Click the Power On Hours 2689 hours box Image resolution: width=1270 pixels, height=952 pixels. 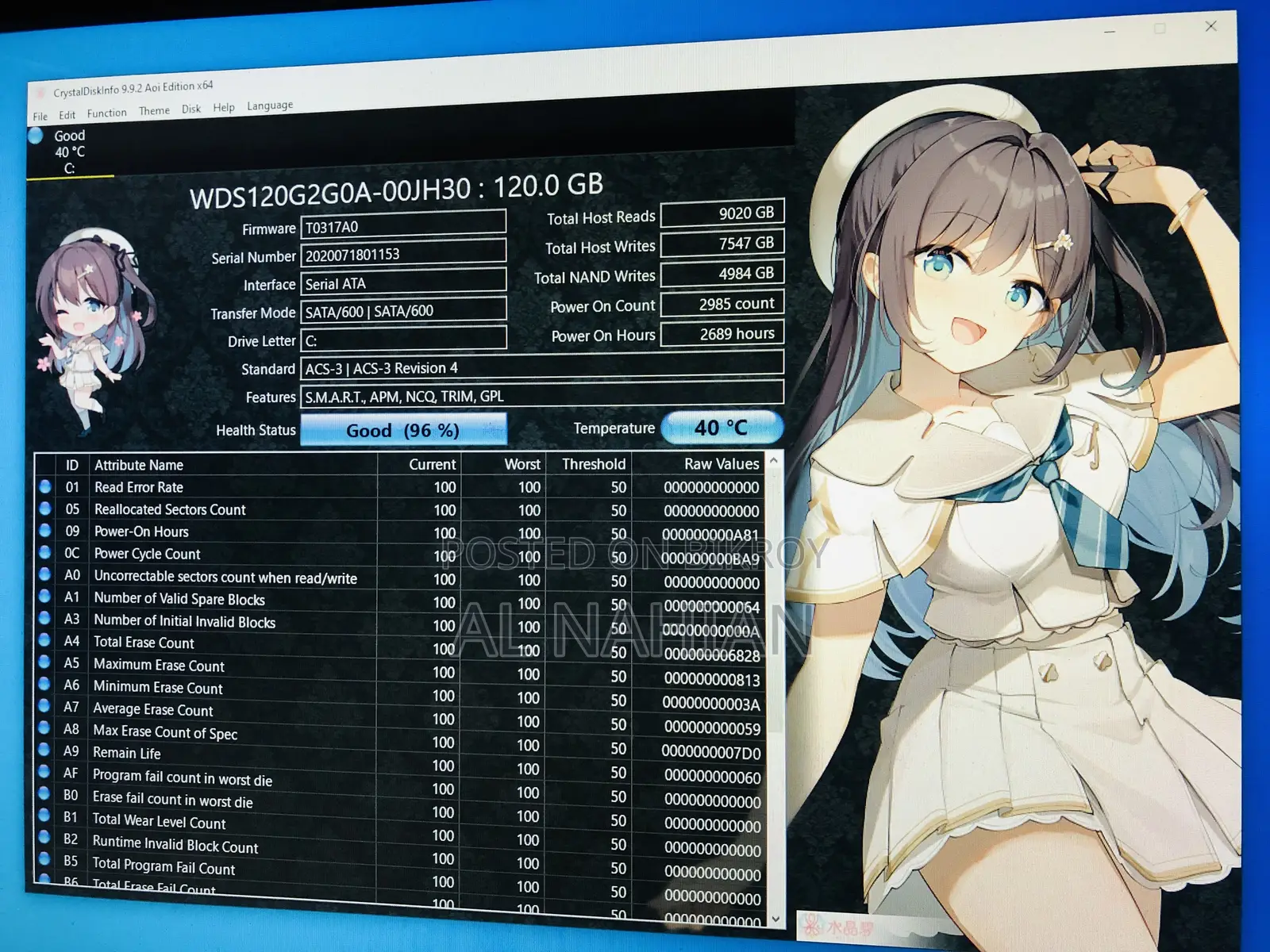tap(722, 334)
